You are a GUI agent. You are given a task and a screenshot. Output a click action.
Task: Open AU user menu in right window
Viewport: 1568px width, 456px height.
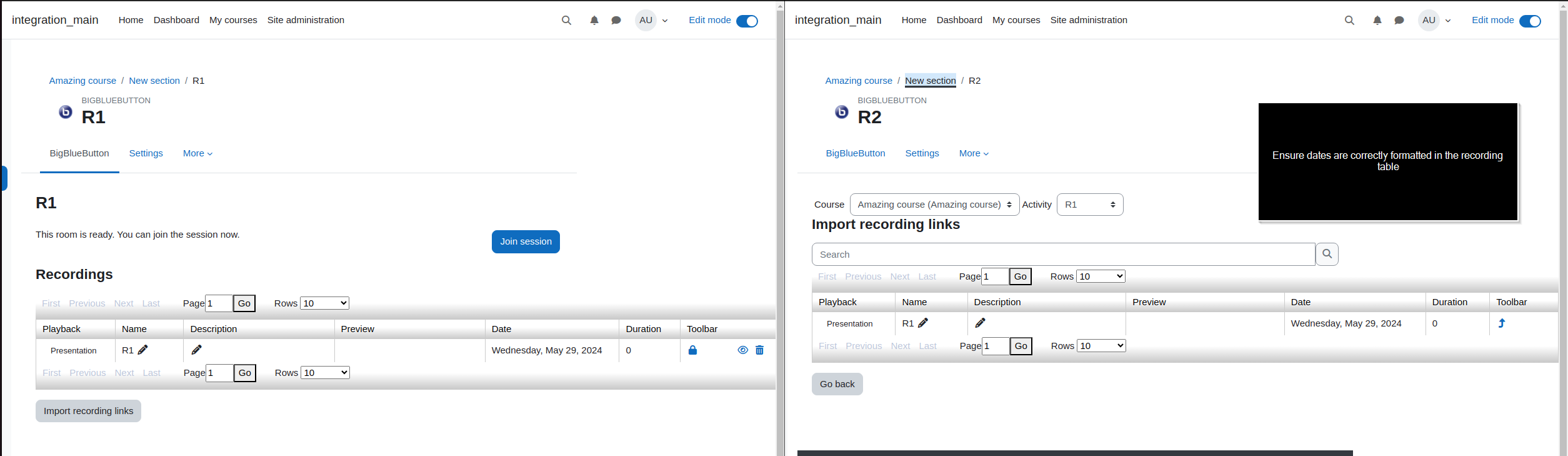(1435, 20)
